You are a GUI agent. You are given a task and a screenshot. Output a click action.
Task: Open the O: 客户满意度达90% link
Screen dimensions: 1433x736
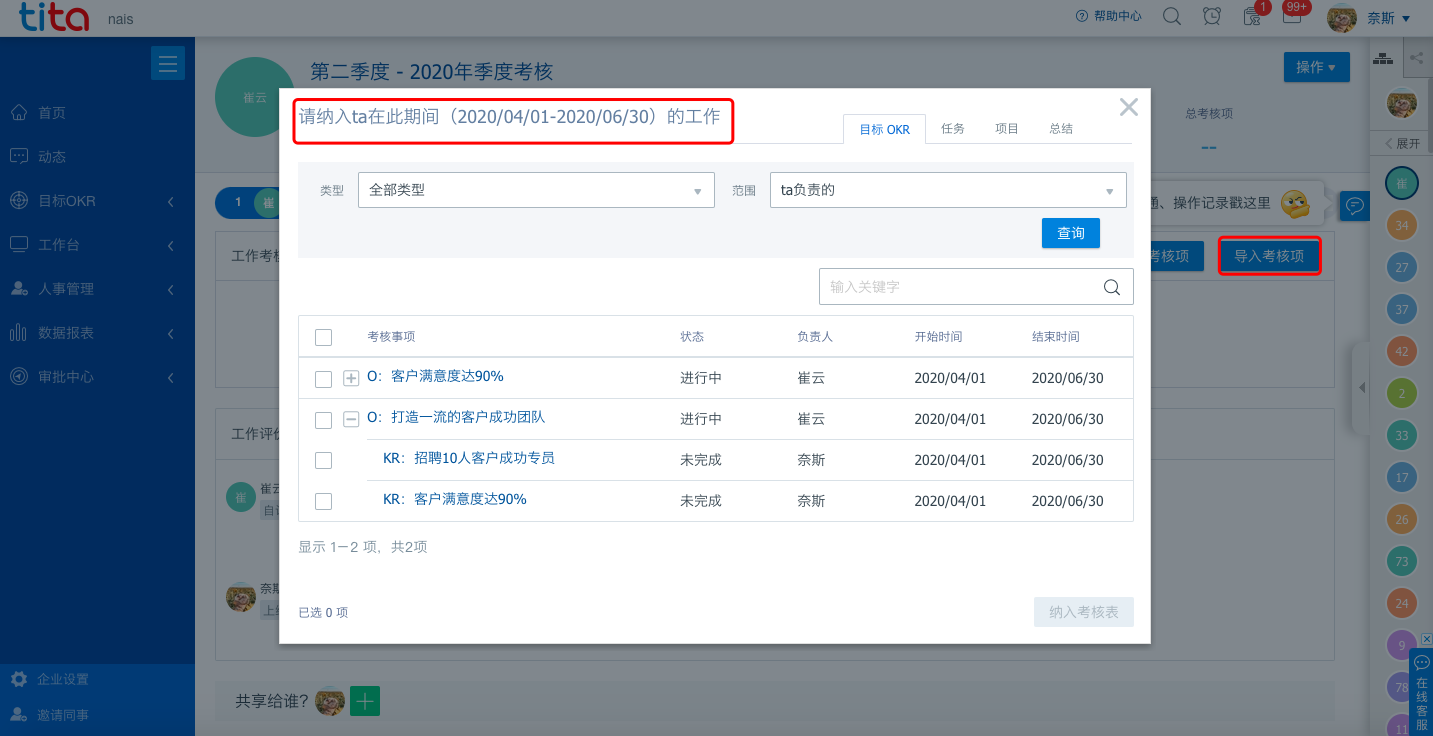click(435, 376)
